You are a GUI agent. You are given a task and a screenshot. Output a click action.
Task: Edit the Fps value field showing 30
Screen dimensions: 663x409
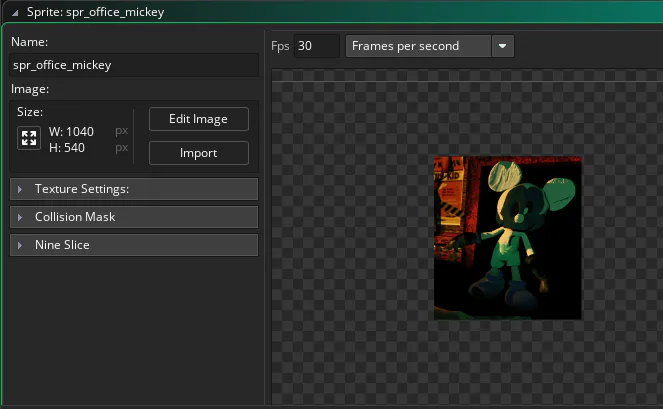click(317, 46)
